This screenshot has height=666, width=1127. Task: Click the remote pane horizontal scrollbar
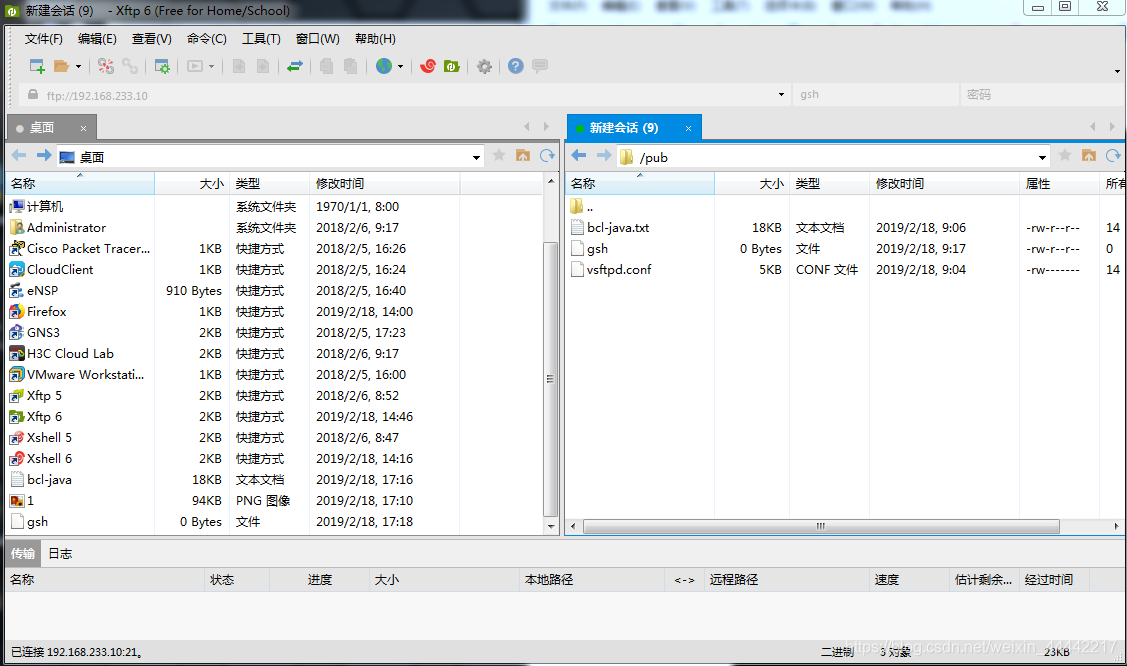coord(821,527)
